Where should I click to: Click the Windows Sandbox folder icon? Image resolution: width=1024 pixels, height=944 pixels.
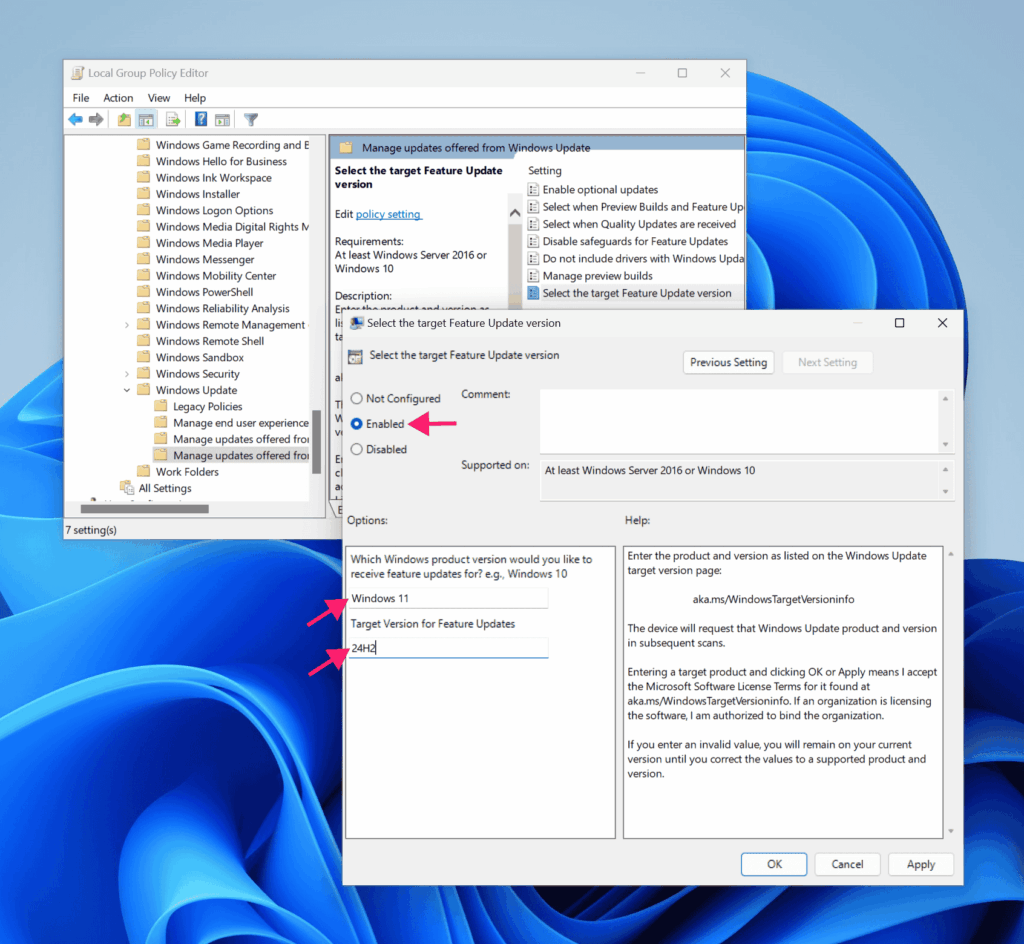click(144, 357)
